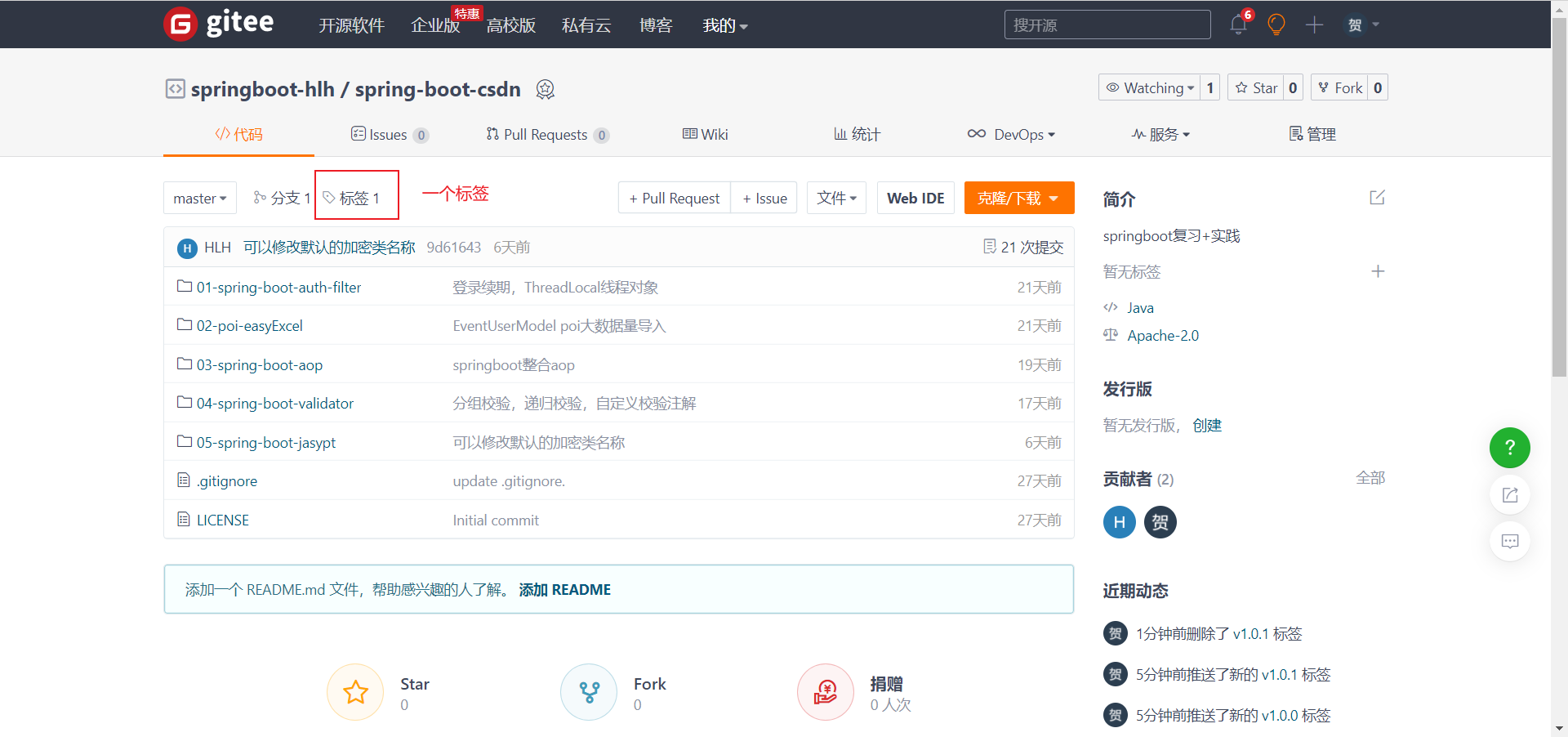
Task: Click the committer avatar H in commit row
Action: (187, 248)
